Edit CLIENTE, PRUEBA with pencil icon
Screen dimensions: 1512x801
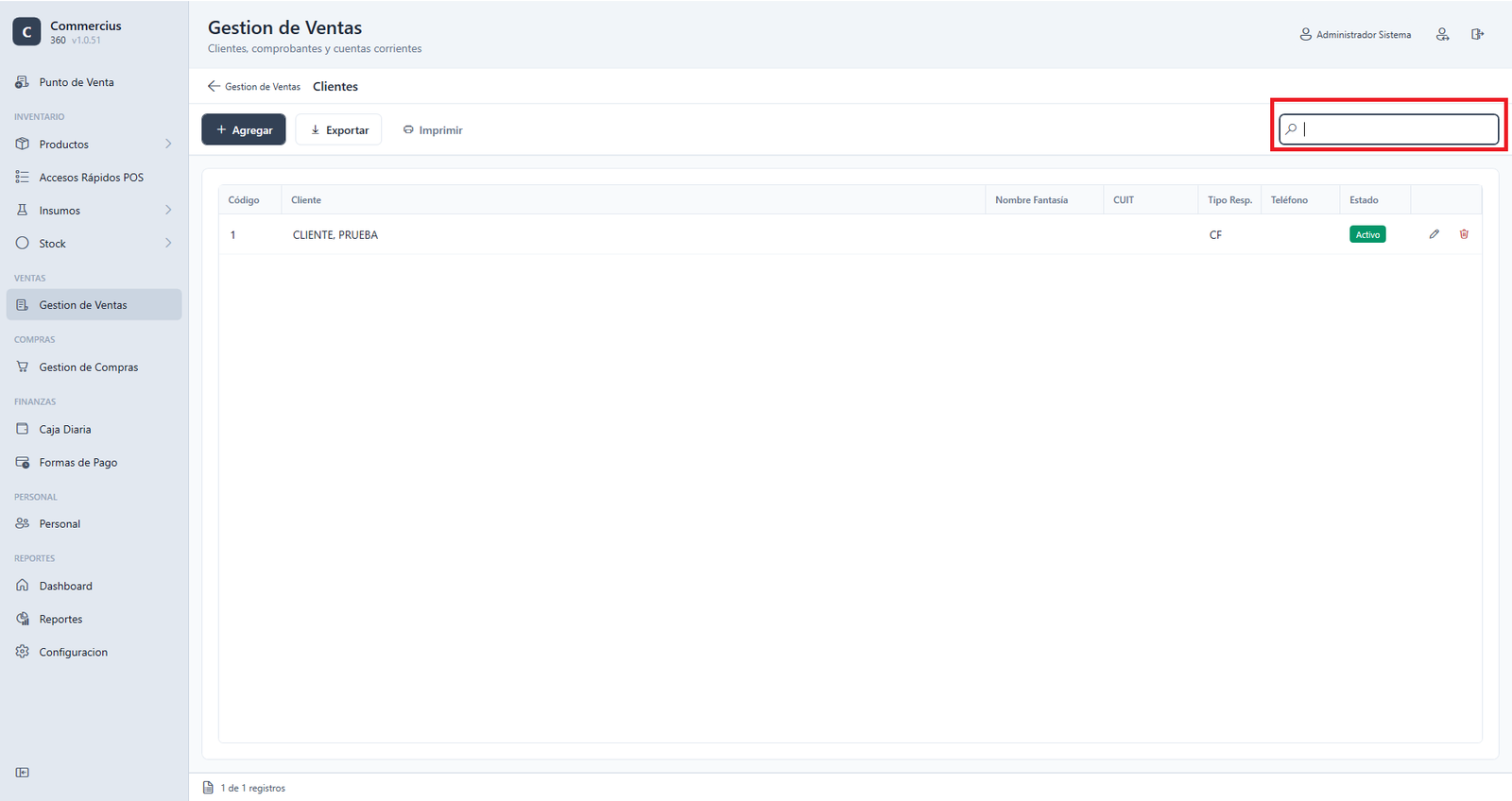point(1434,234)
